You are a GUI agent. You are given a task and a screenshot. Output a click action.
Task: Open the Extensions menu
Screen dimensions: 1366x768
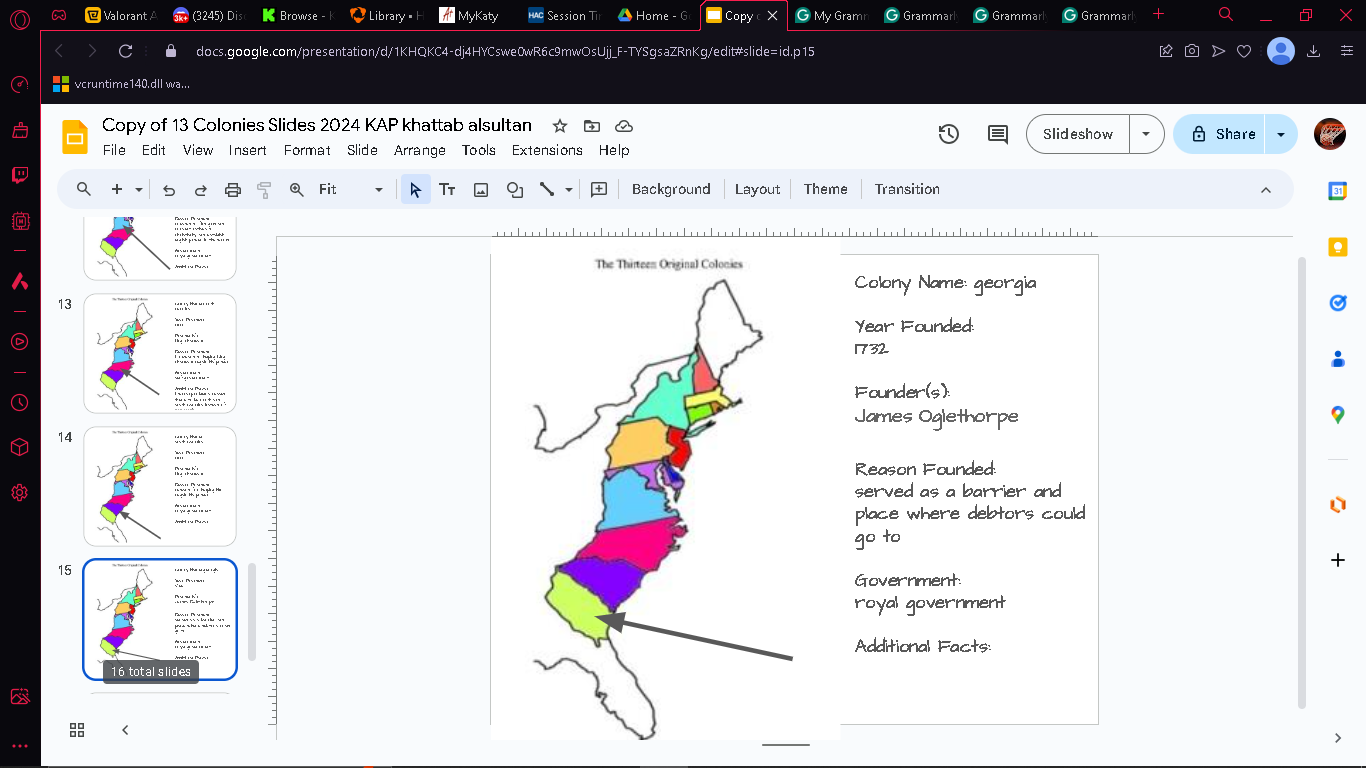[547, 150]
